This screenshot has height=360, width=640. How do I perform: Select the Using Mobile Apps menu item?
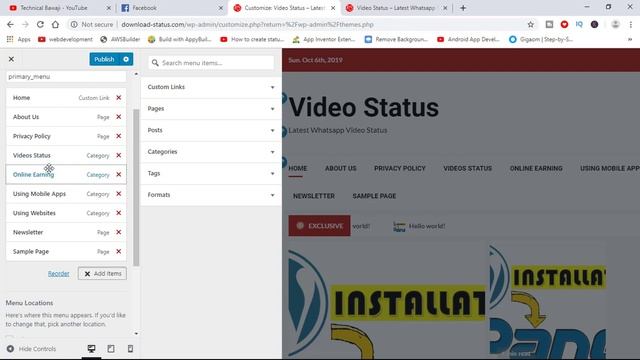[66, 193]
